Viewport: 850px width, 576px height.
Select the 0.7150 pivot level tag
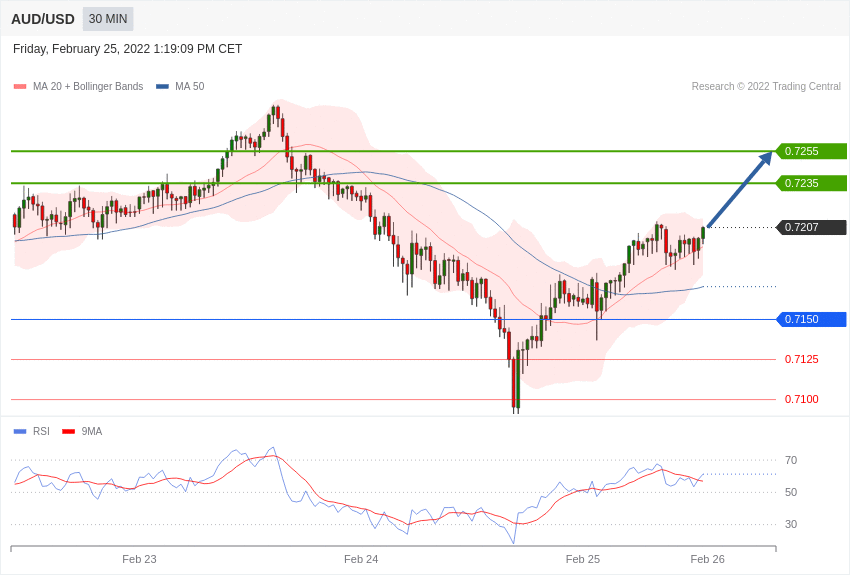(811, 319)
